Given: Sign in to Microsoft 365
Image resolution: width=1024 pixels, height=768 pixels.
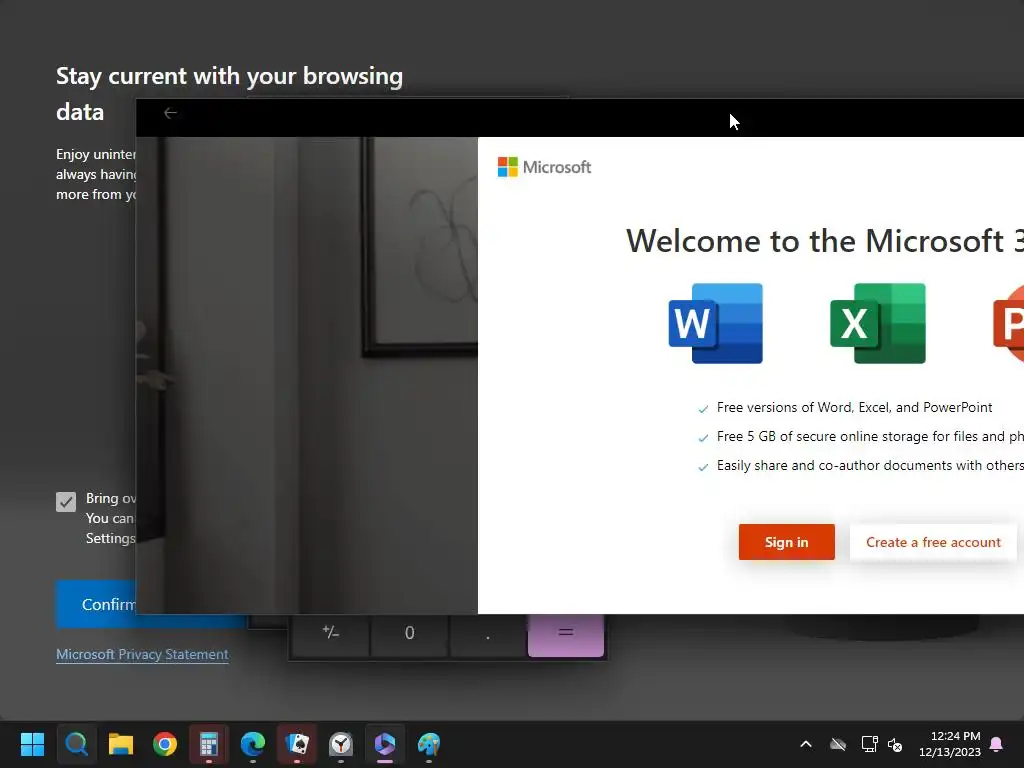Looking at the screenshot, I should pyautogui.click(x=786, y=542).
